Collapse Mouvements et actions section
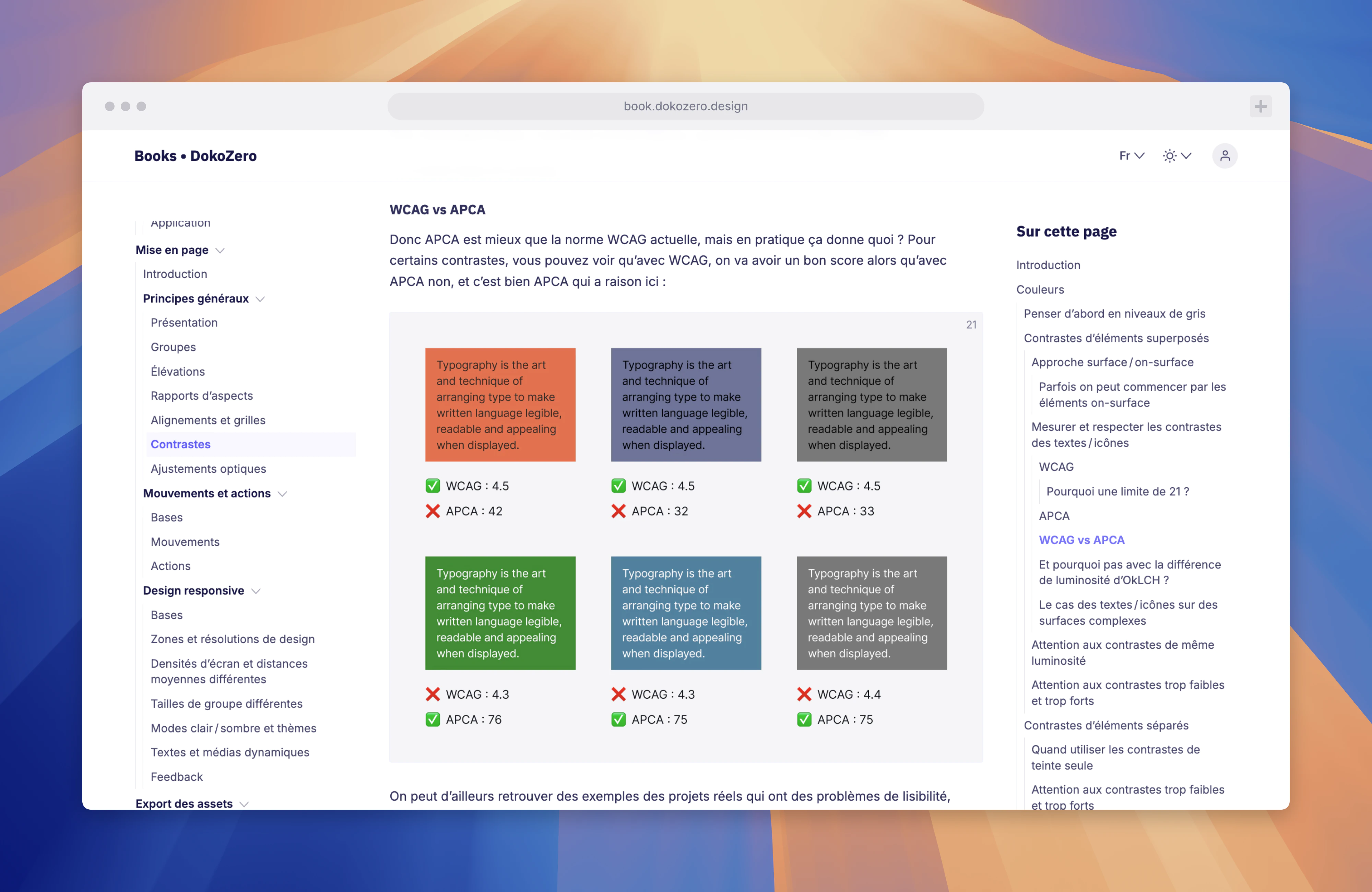The image size is (1372, 892). click(x=282, y=494)
